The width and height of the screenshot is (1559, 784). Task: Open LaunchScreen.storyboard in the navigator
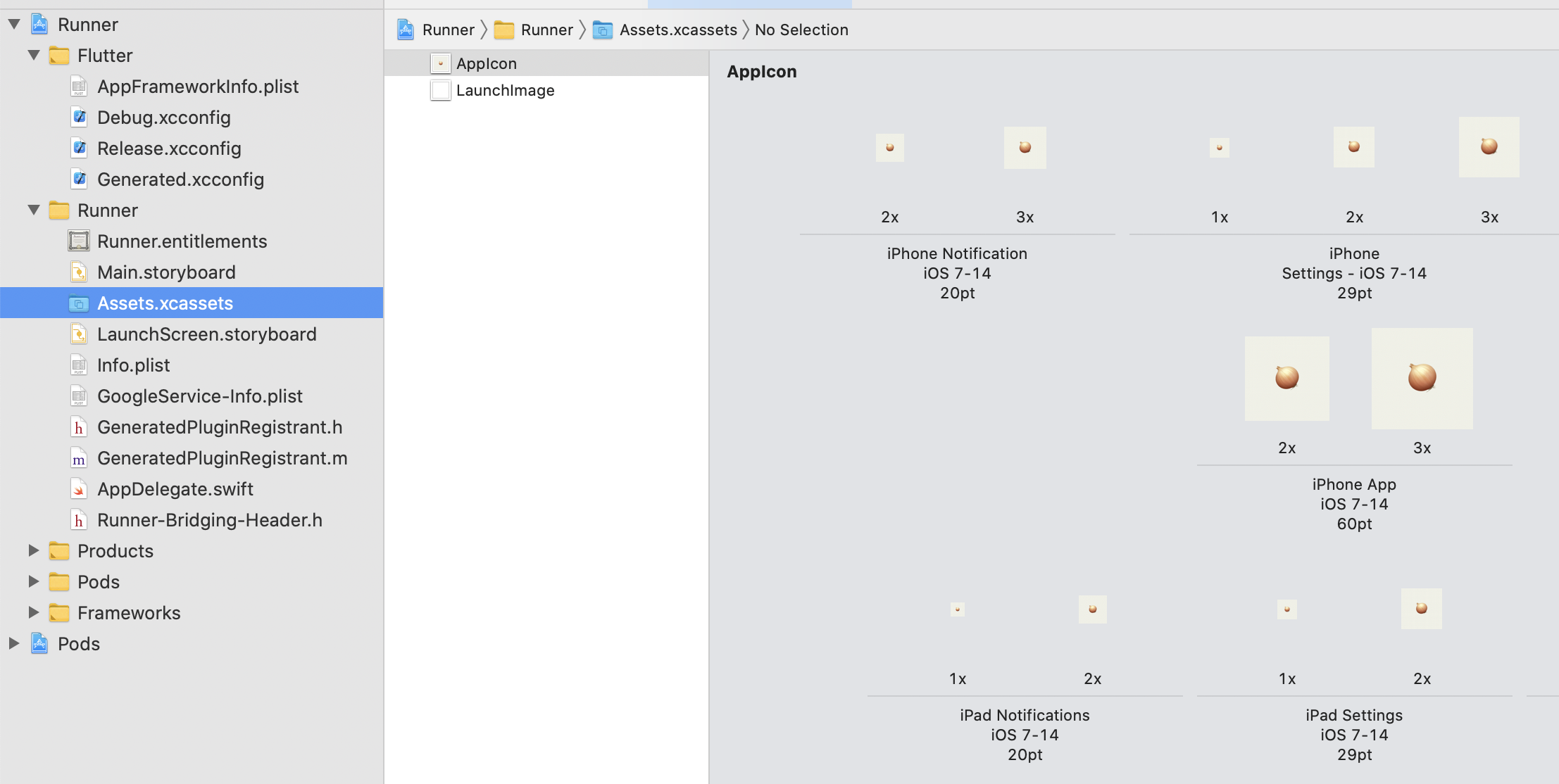pyautogui.click(x=206, y=334)
